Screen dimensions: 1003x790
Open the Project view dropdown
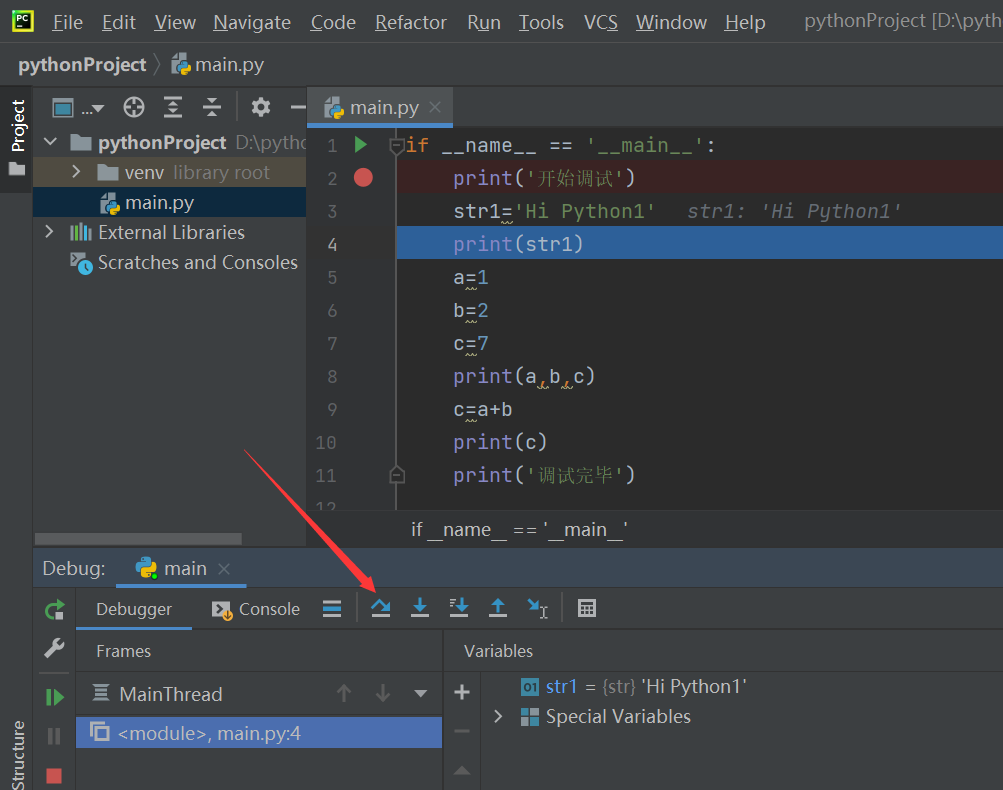77,107
